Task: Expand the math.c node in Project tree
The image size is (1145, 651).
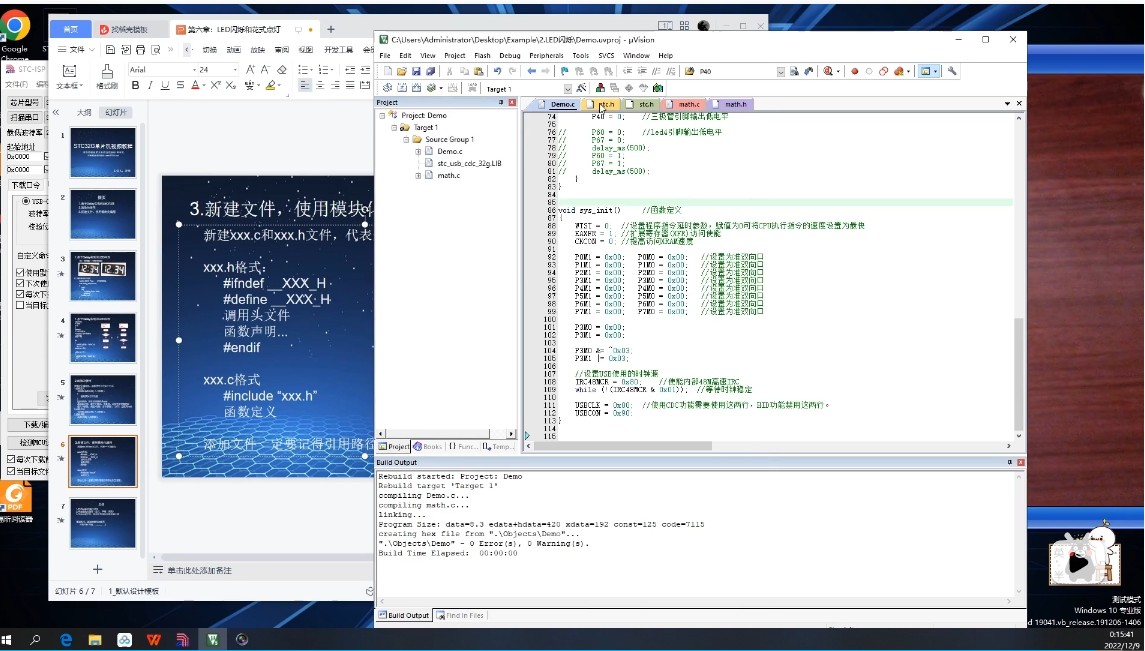Action: (418, 175)
